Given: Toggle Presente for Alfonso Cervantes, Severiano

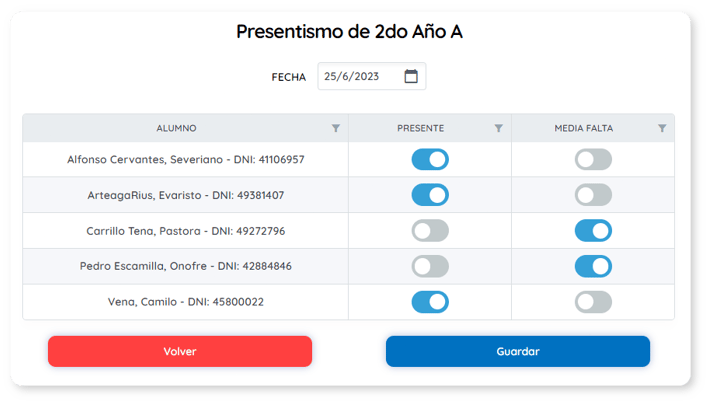Looking at the screenshot, I should 430,159.
